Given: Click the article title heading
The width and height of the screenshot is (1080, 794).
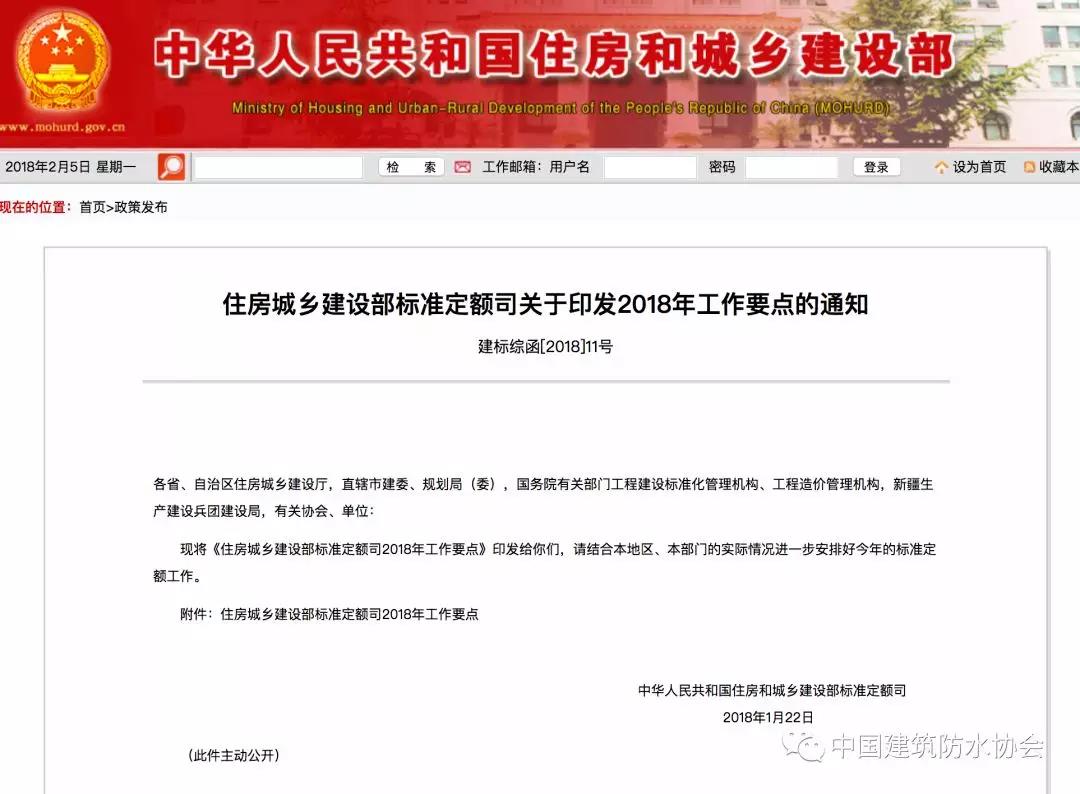Looking at the screenshot, I should click(545, 304).
